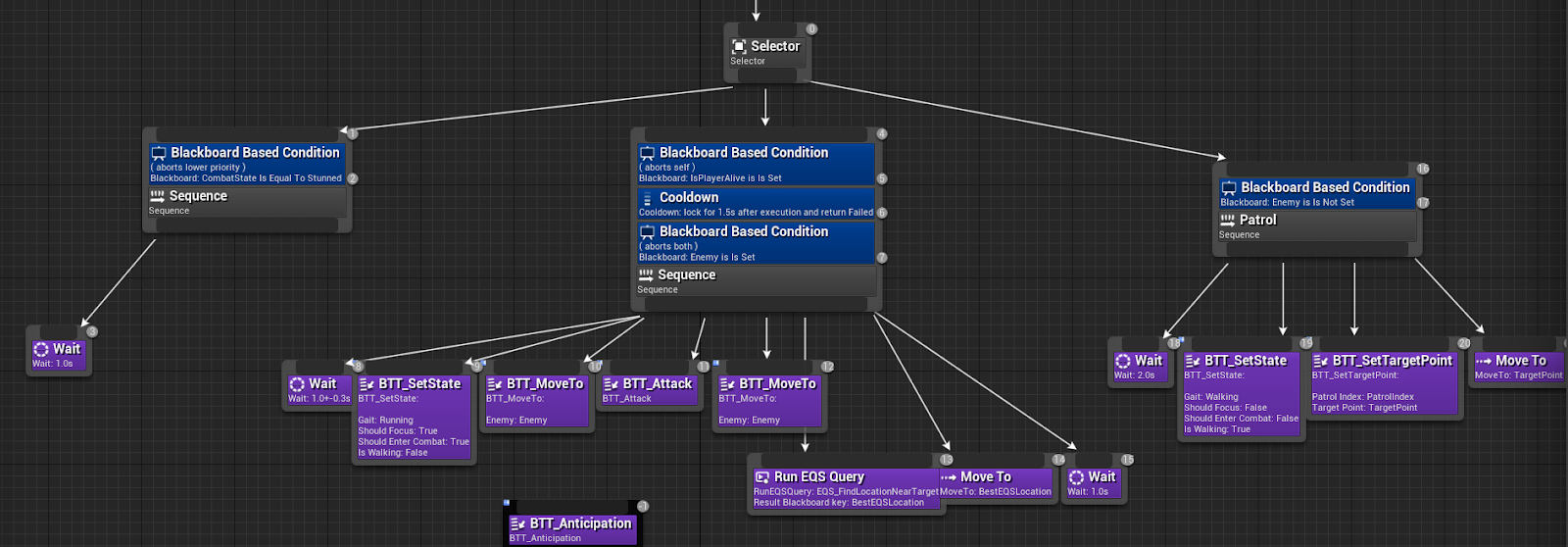Click the 'BTT_SetTargetPoint:' subtitle text
The width and height of the screenshot is (1568, 547).
1356,374
